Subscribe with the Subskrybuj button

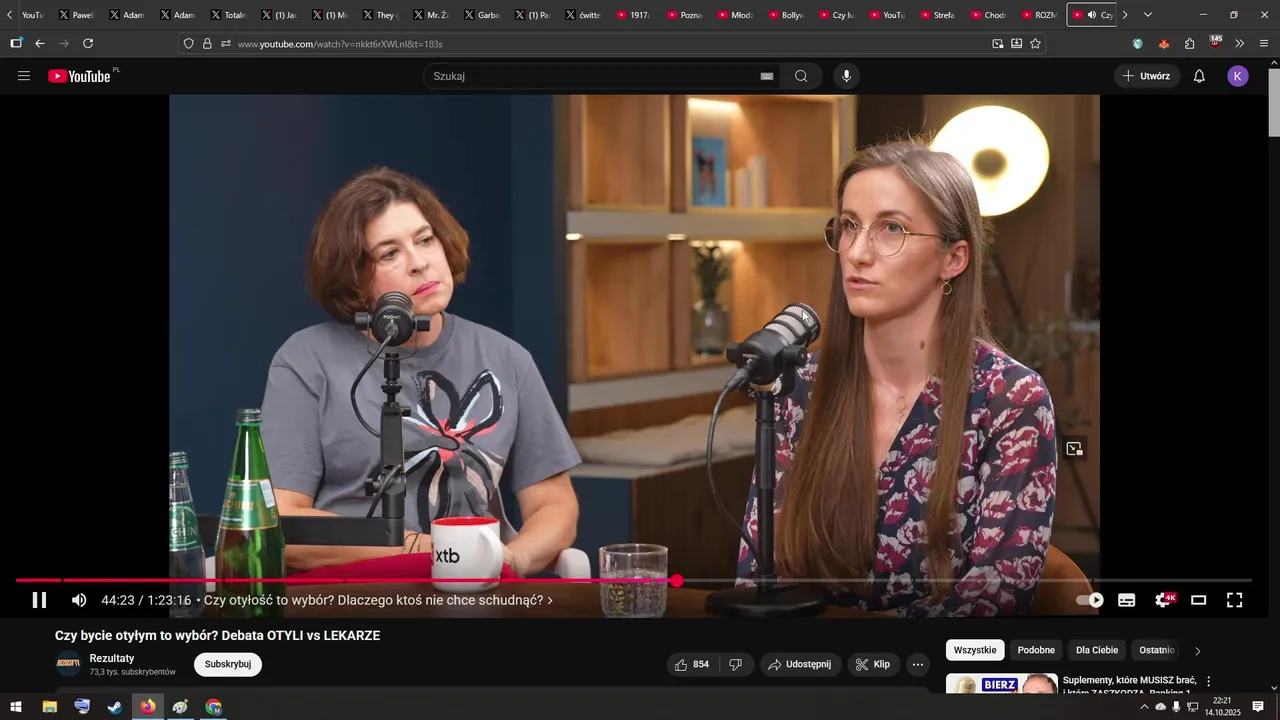pos(228,664)
